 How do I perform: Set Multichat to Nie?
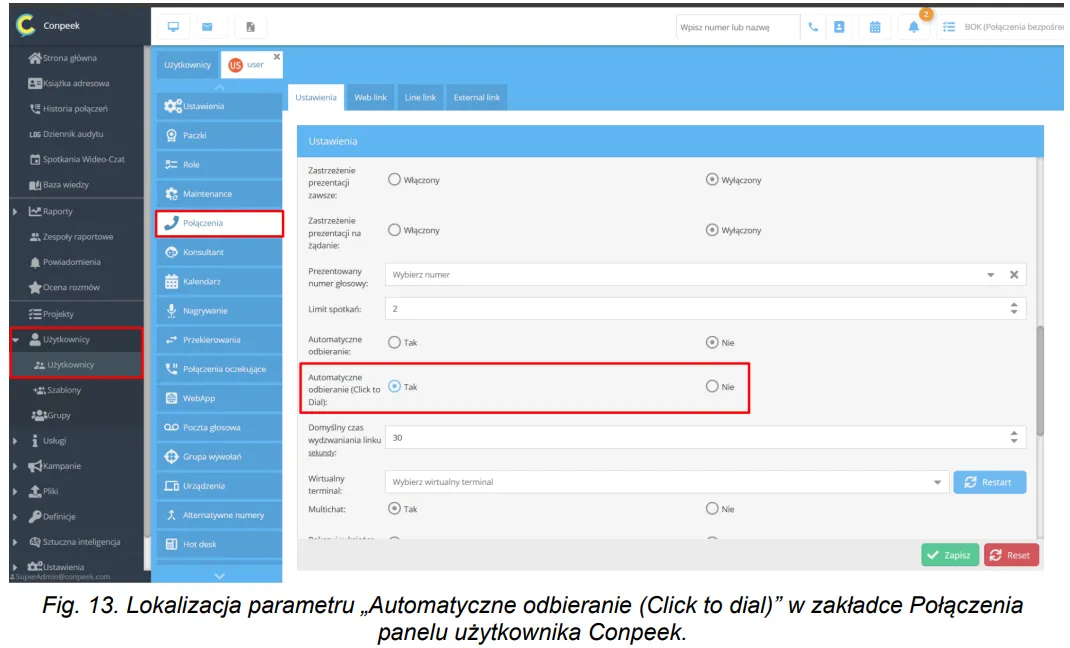pyautogui.click(x=712, y=508)
